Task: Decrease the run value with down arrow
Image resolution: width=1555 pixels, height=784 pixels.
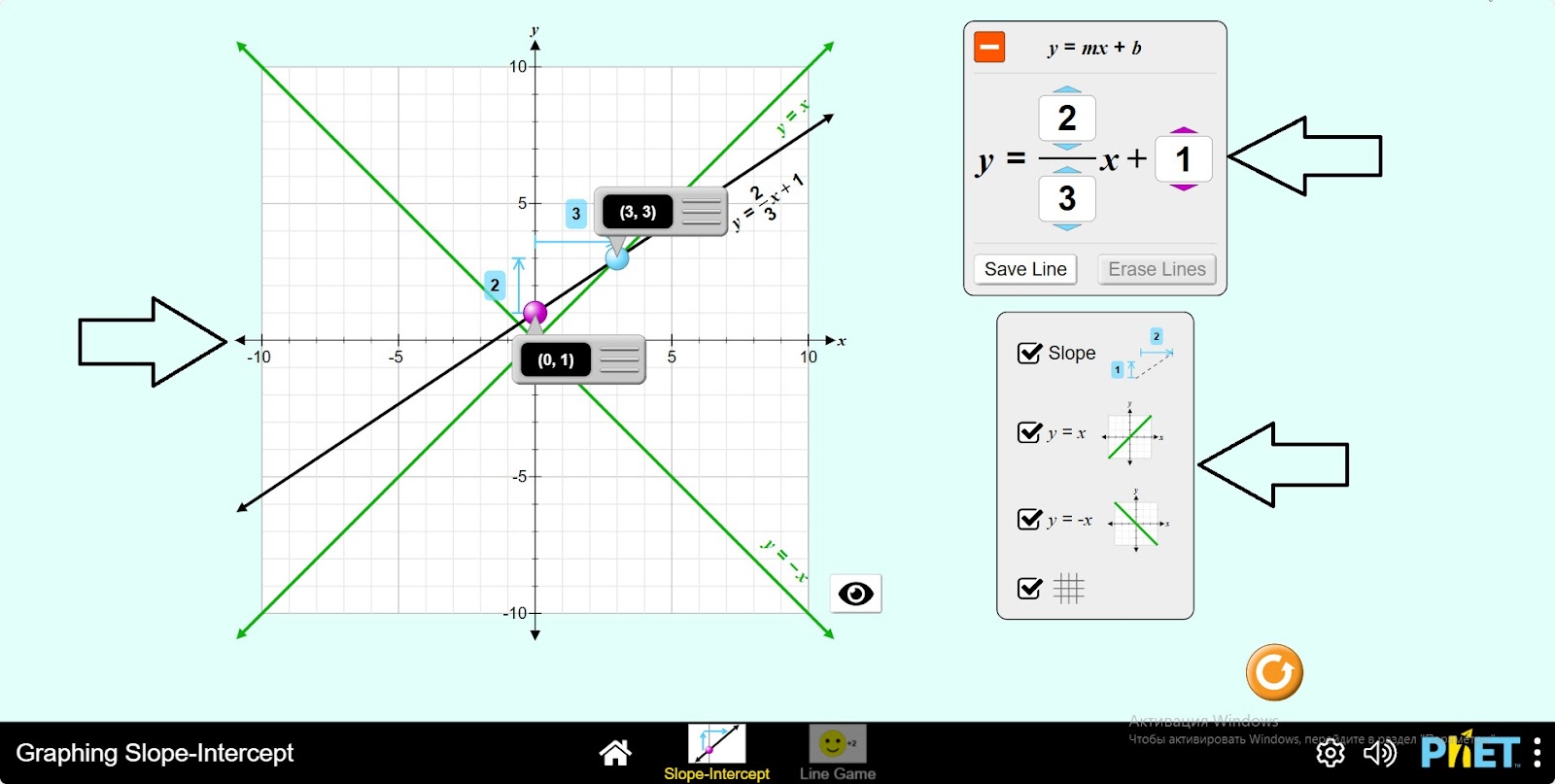Action: [x=1067, y=227]
